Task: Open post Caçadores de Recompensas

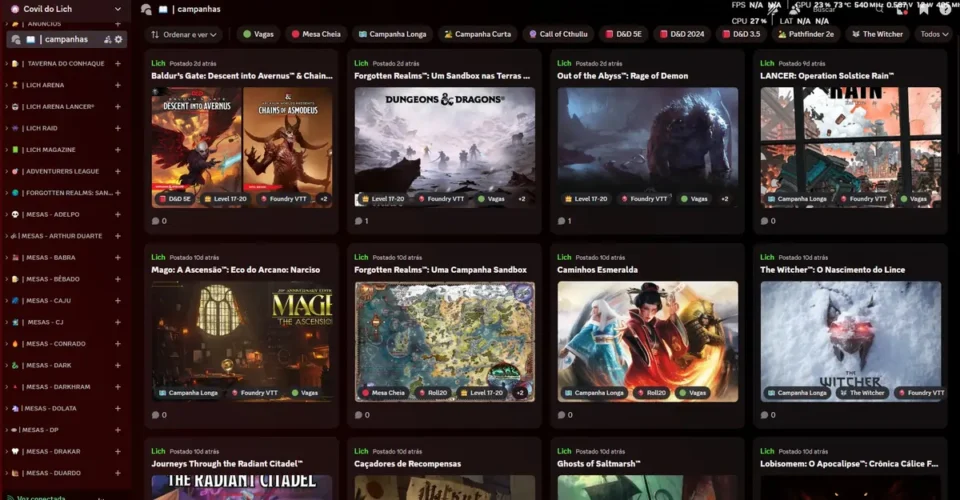Action: (407, 464)
